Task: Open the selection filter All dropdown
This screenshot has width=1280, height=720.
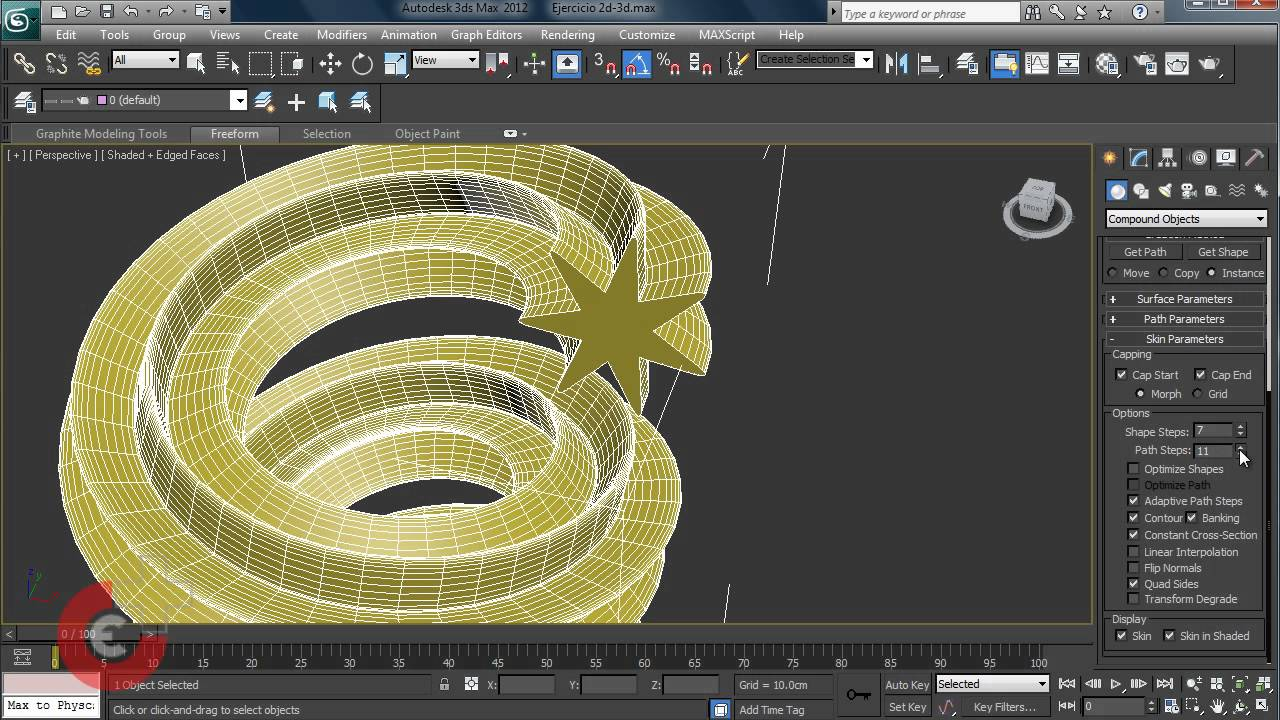Action: click(x=145, y=60)
